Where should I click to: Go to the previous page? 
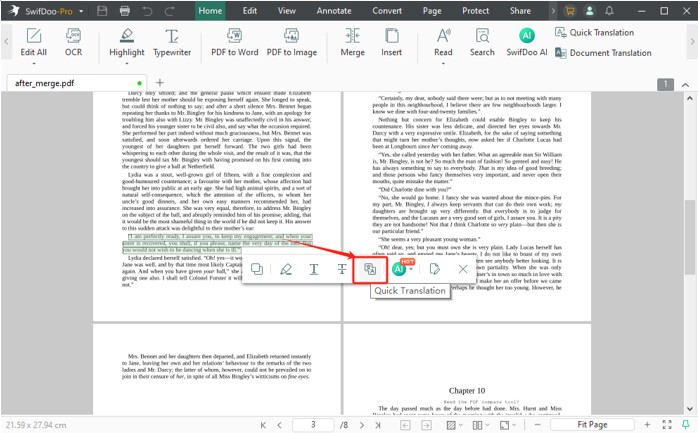coord(280,425)
